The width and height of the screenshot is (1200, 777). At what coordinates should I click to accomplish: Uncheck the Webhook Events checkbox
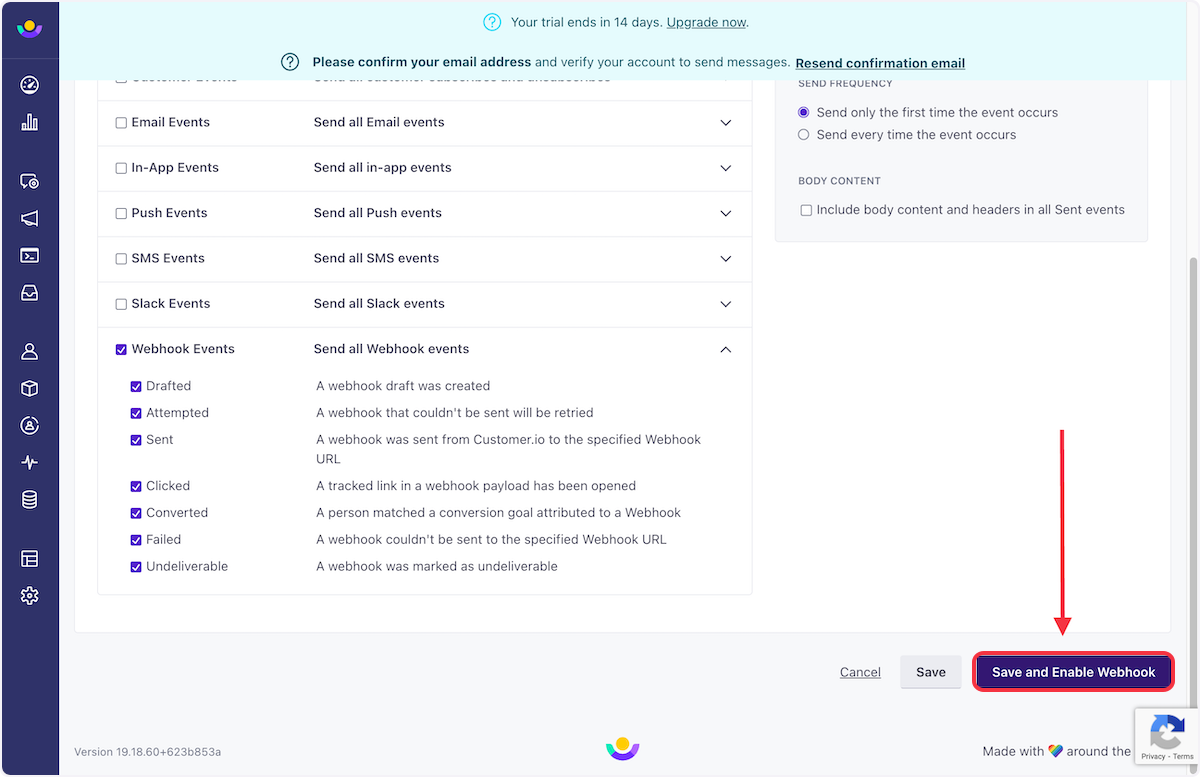pos(121,349)
